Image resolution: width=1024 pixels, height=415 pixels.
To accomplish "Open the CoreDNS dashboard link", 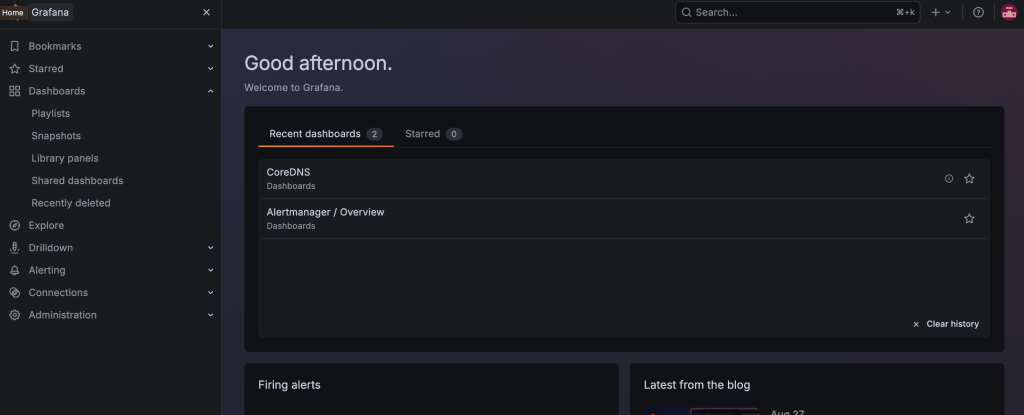I will click(x=288, y=173).
